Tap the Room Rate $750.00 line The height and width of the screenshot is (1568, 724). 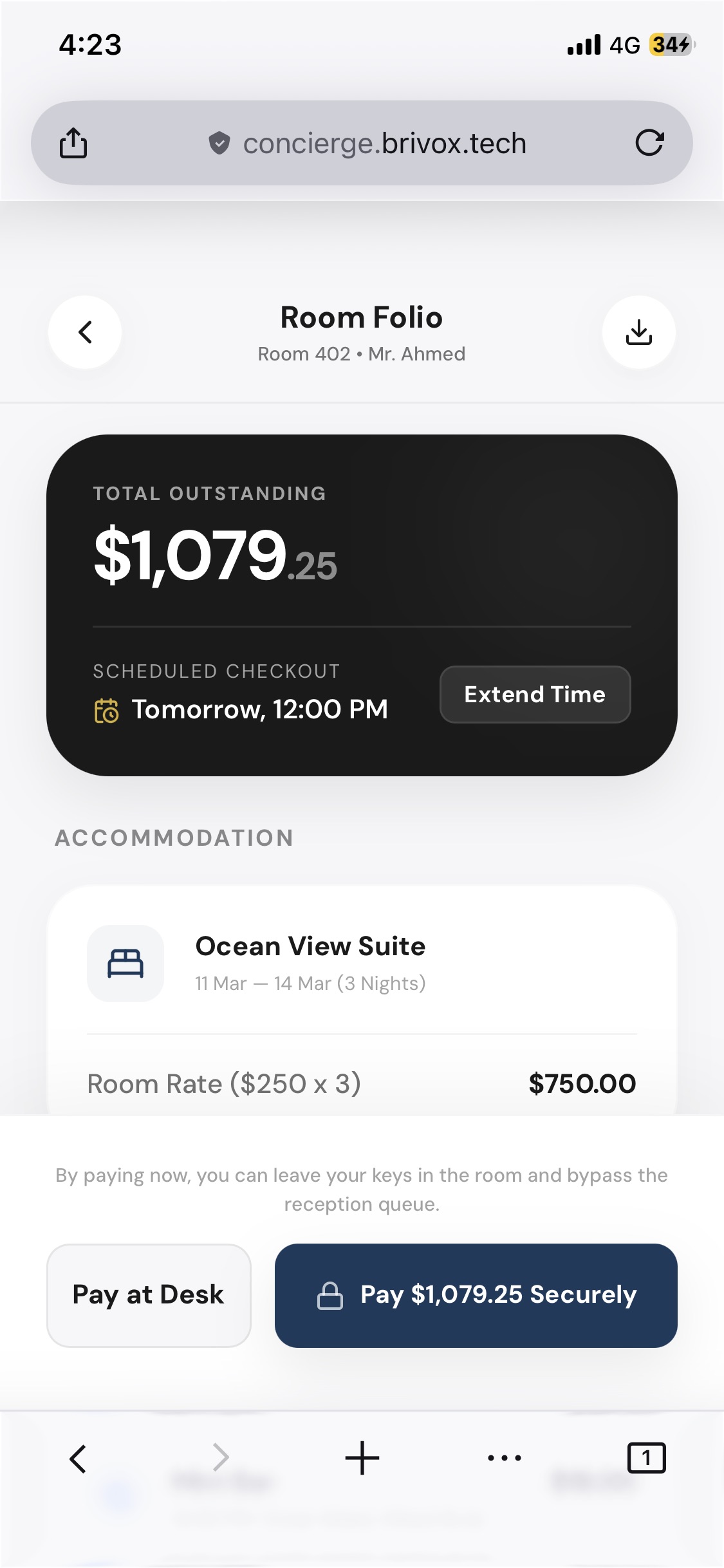point(361,1084)
